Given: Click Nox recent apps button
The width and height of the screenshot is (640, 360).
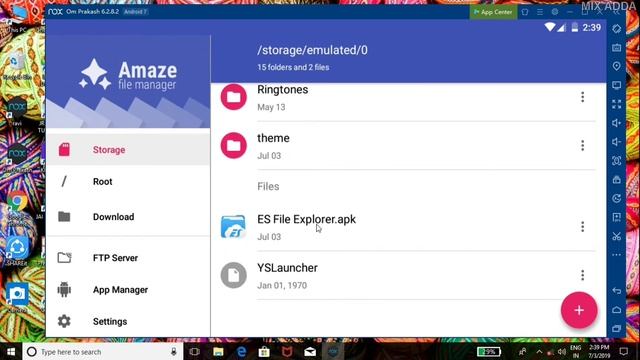Looking at the screenshot, I should click(616, 329).
